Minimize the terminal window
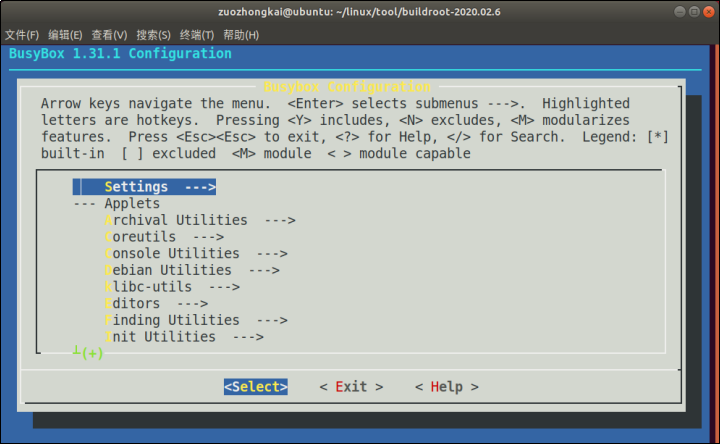The image size is (721, 445). pos(680,12)
